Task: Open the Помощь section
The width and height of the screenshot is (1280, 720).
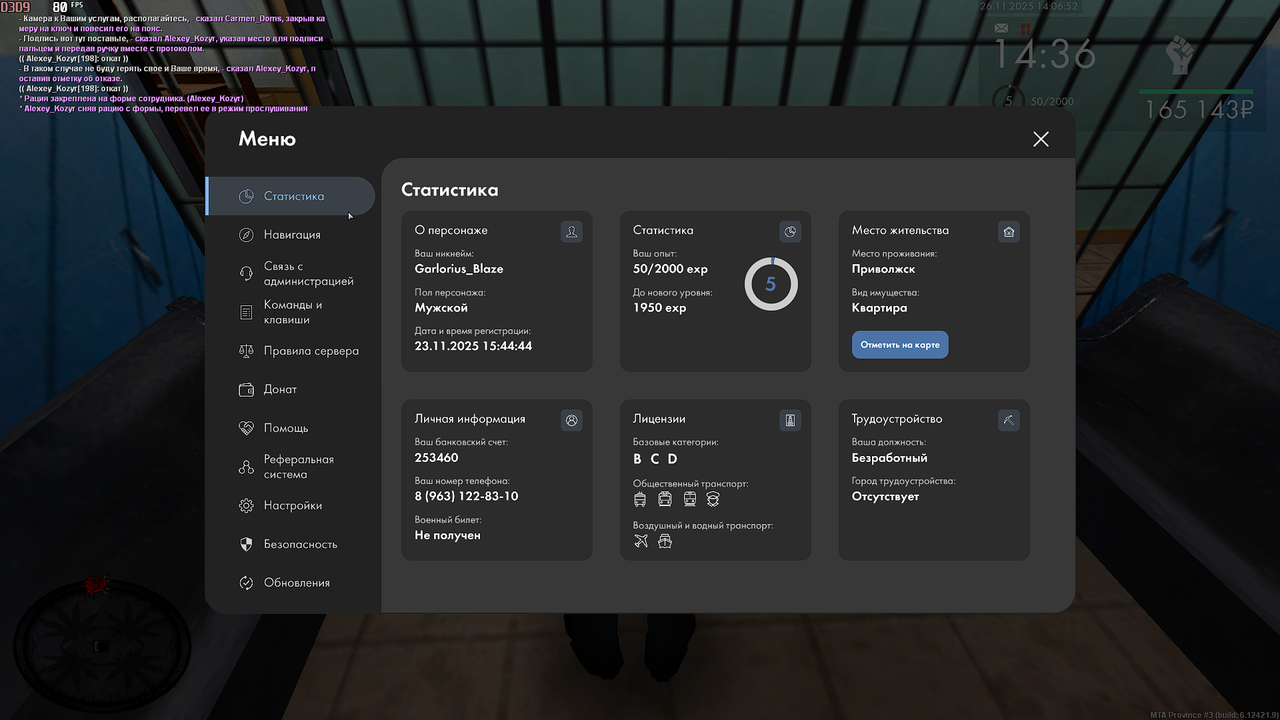Action: pos(290,428)
